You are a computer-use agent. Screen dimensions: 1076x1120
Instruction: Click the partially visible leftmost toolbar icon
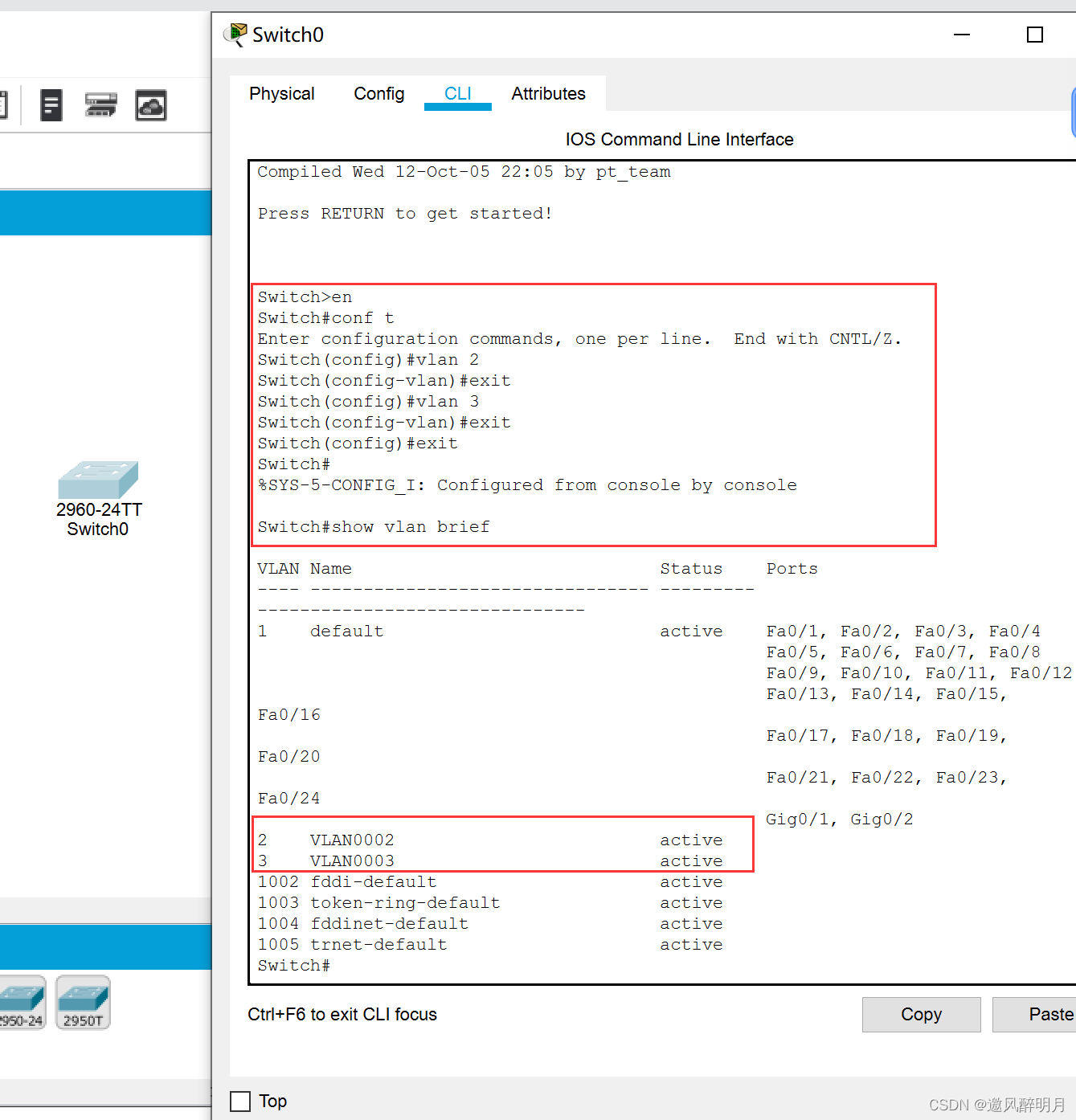(x=3, y=105)
